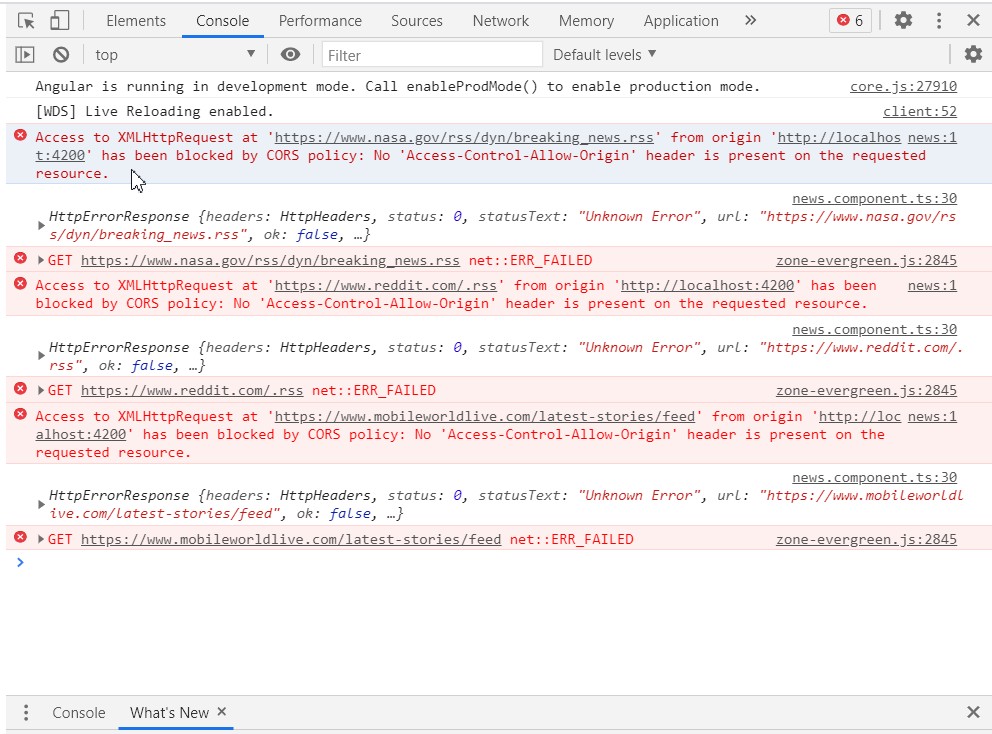This screenshot has width=992, height=734.
Task: Clear console with the ban icon
Action: [x=61, y=55]
